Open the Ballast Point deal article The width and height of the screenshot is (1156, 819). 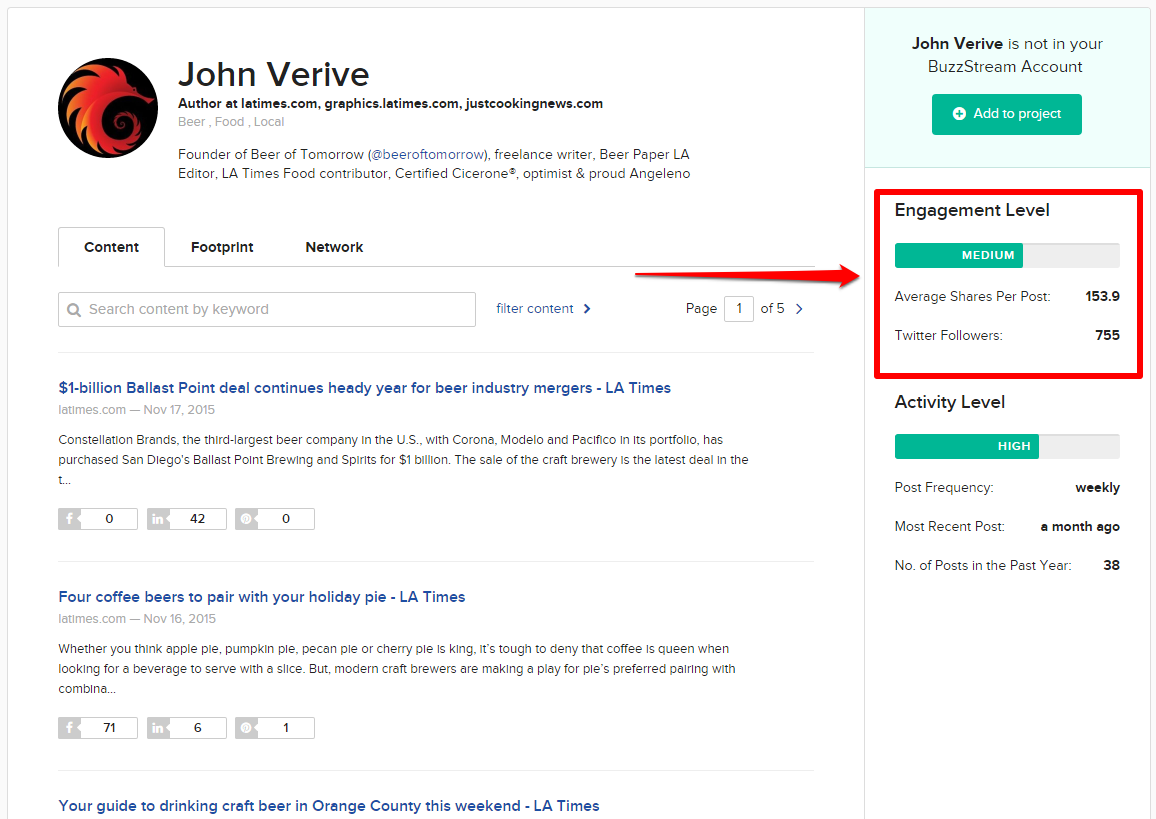(x=364, y=387)
